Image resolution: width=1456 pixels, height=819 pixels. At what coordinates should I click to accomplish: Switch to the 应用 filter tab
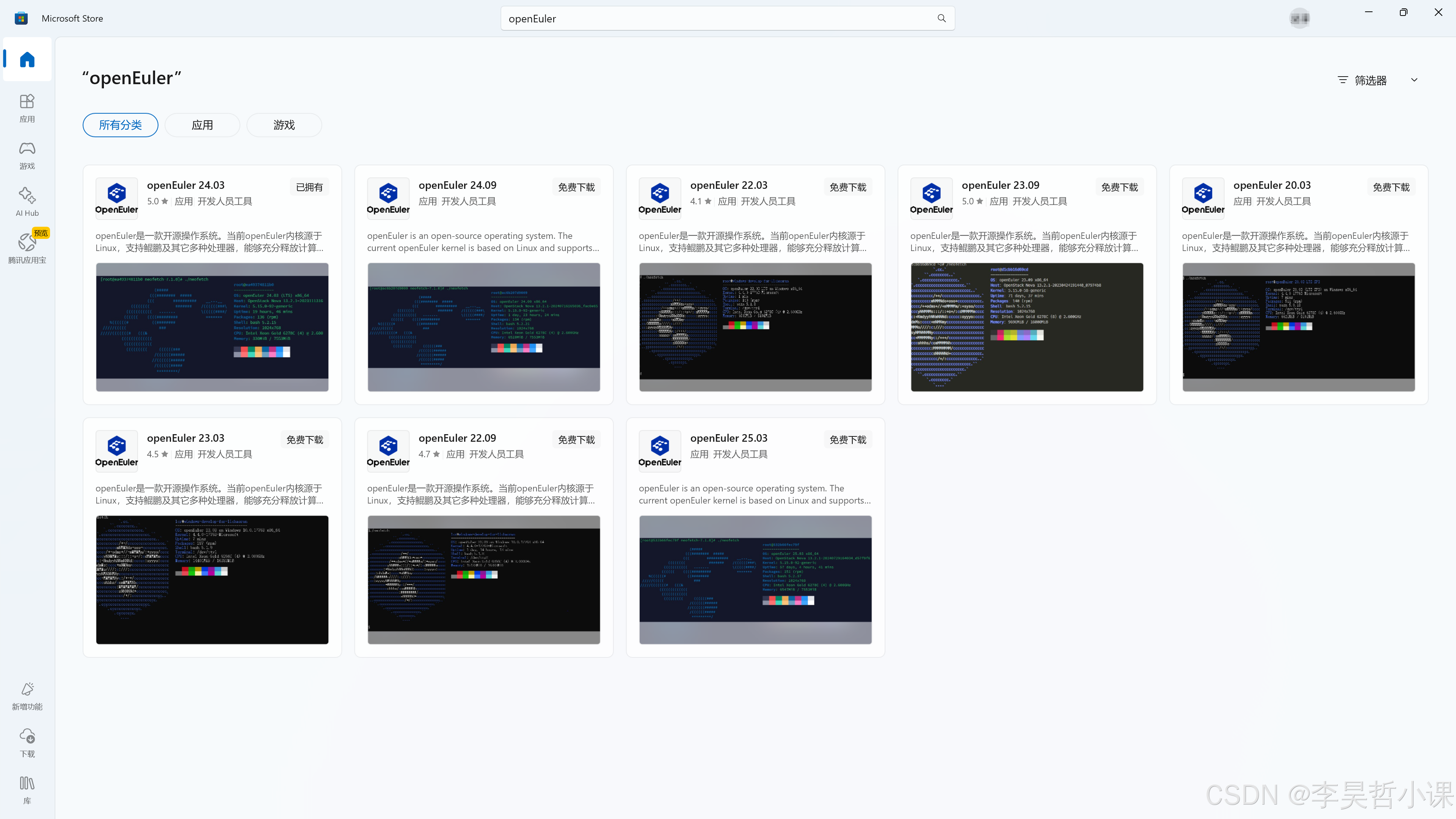pyautogui.click(x=202, y=125)
